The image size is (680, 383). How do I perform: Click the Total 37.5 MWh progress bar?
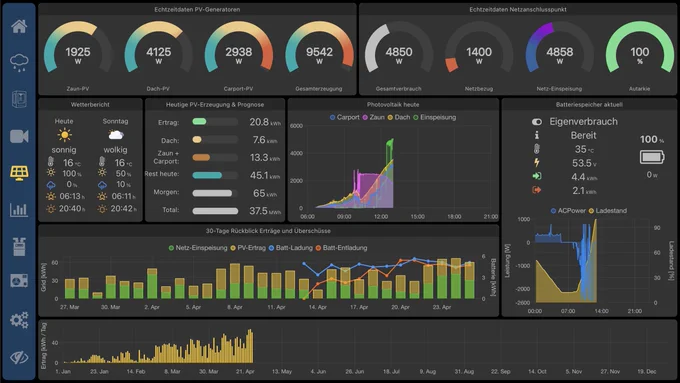215,211
